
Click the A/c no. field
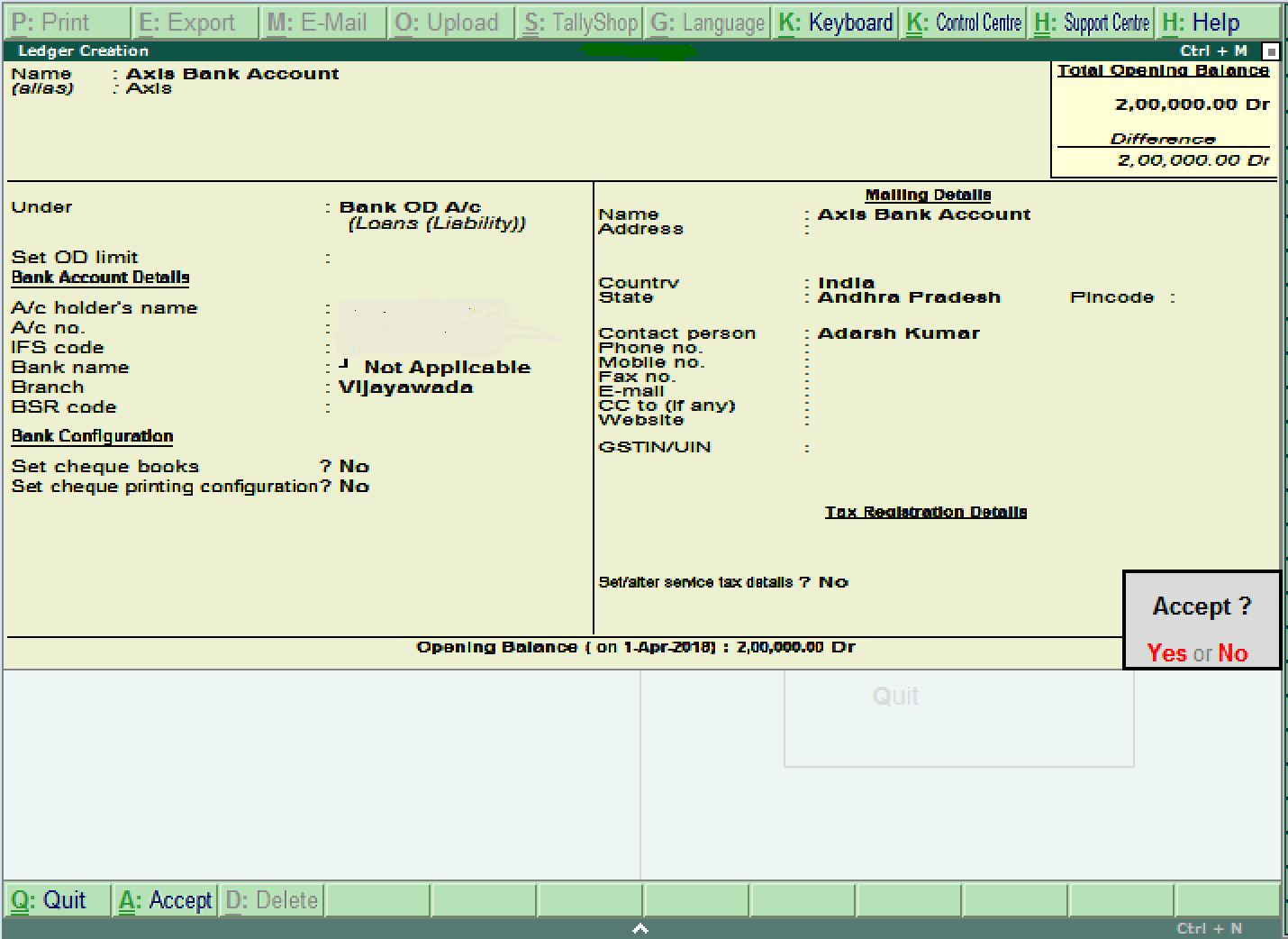tap(459, 328)
